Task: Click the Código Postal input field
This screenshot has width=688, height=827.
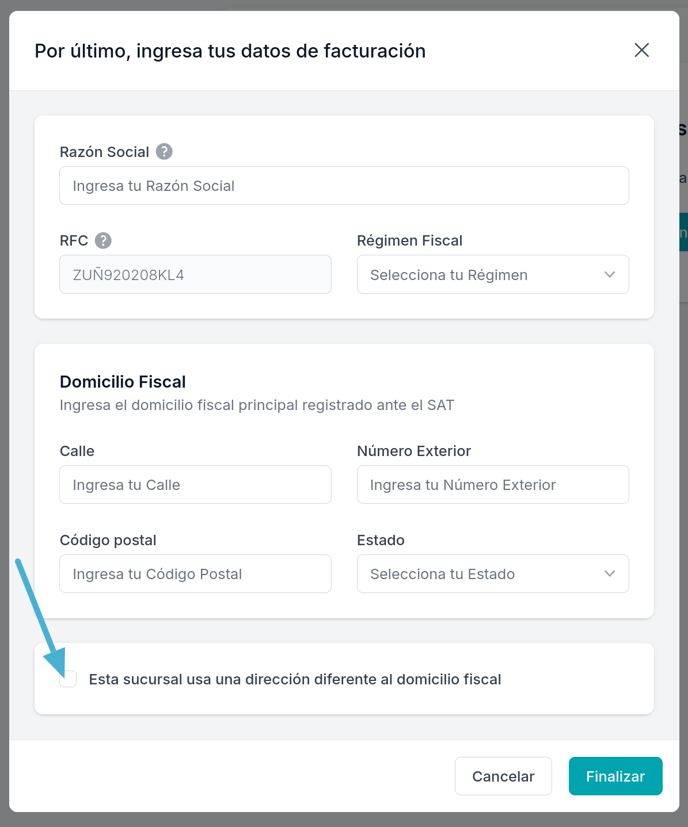Action: tap(195, 573)
